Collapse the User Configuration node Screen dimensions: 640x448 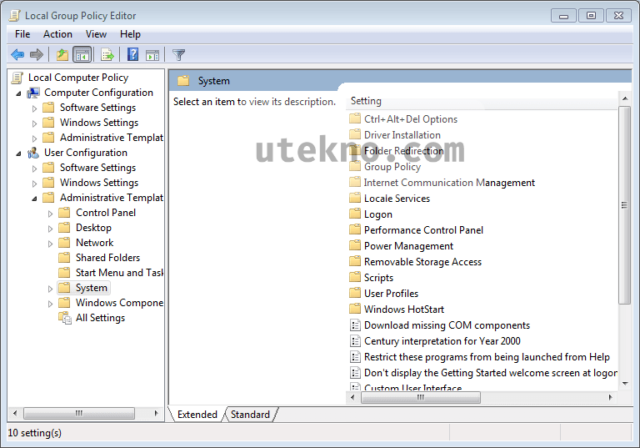pos(19,154)
